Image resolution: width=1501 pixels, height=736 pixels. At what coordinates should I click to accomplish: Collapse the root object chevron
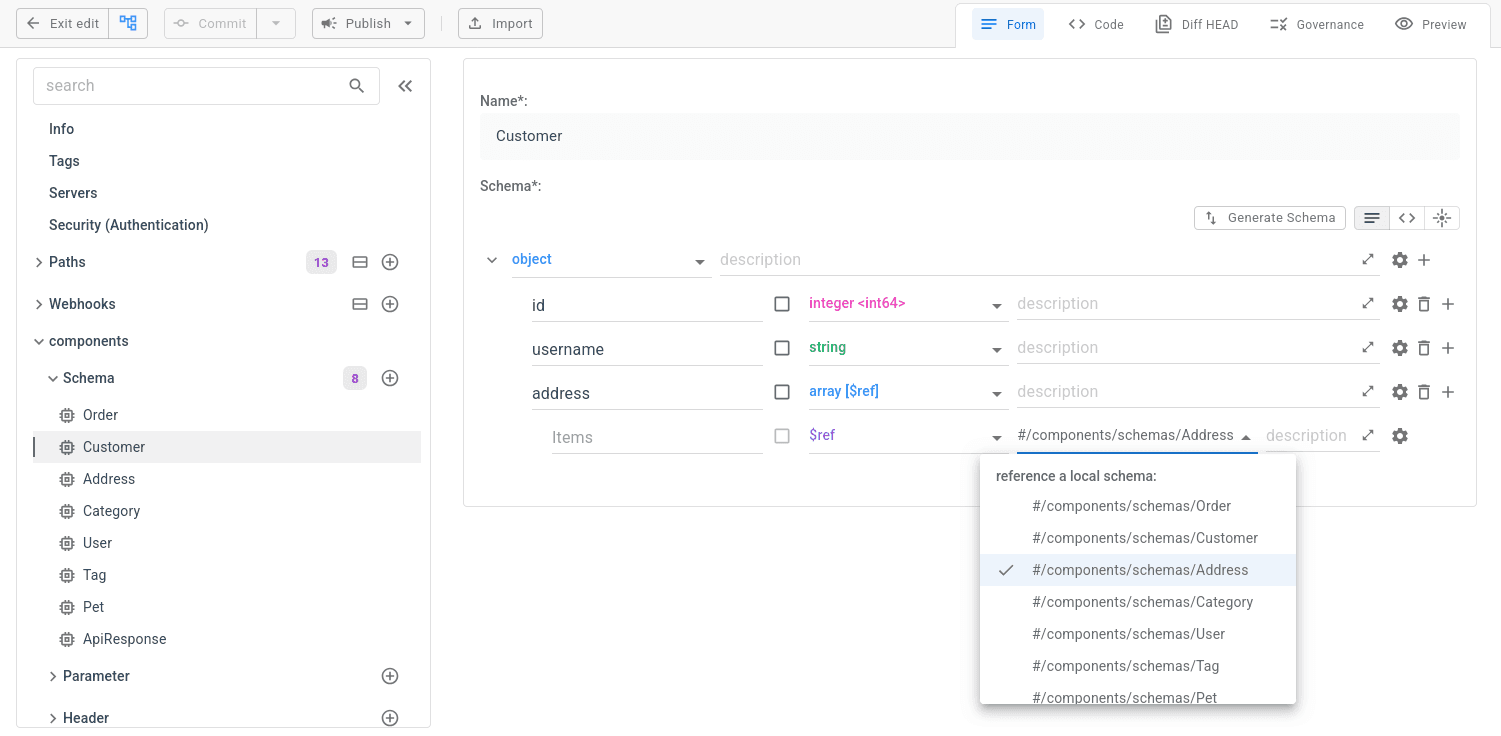click(x=492, y=260)
